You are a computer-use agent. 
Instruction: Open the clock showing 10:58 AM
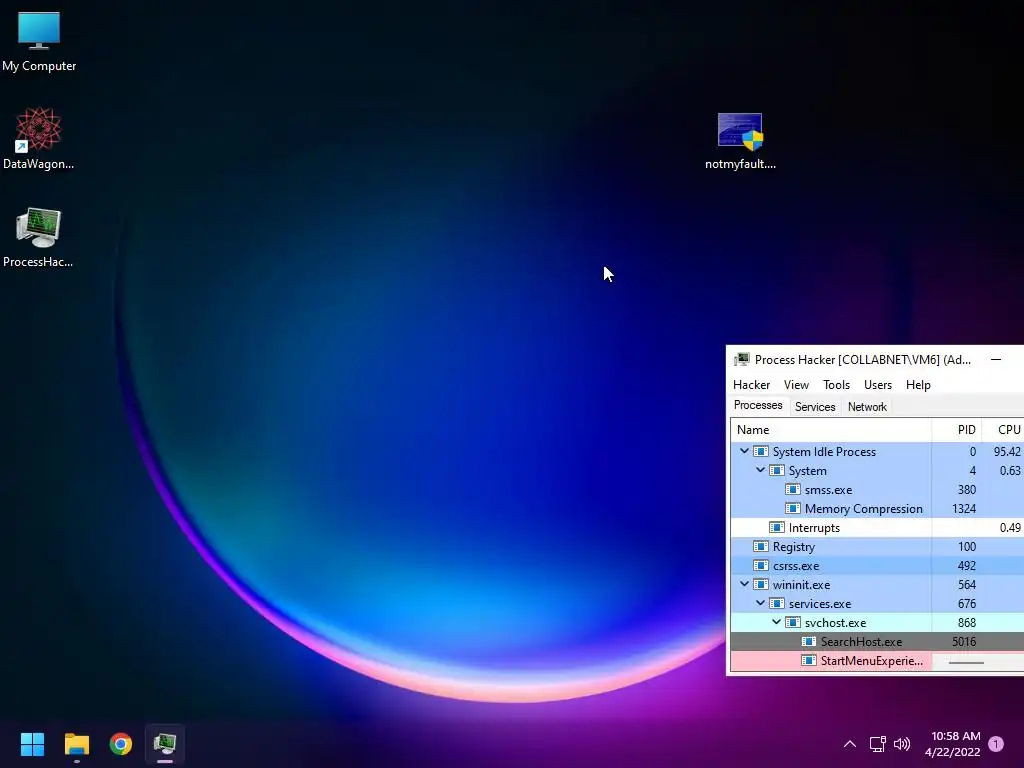953,744
